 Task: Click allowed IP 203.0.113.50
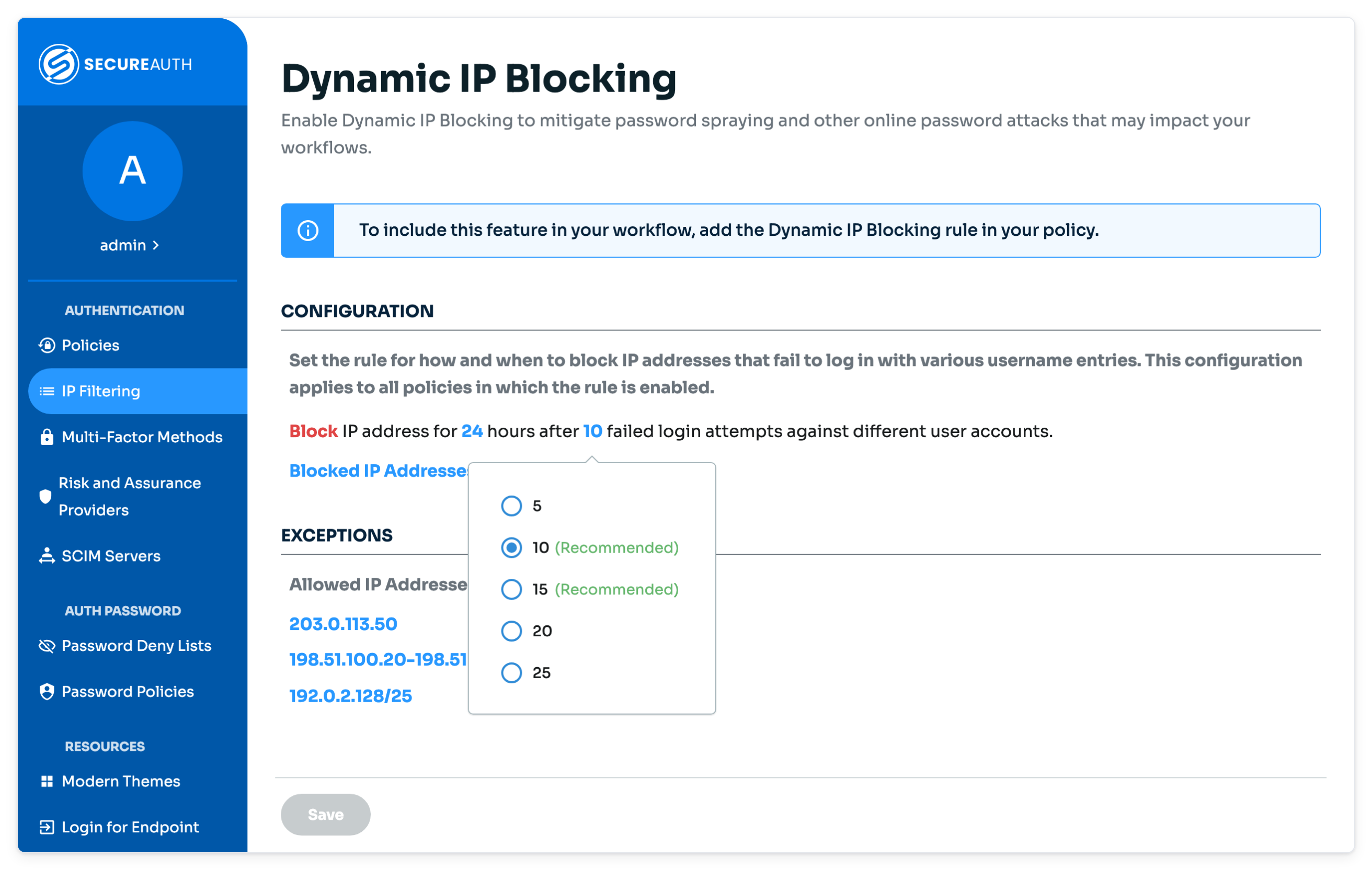point(343,624)
